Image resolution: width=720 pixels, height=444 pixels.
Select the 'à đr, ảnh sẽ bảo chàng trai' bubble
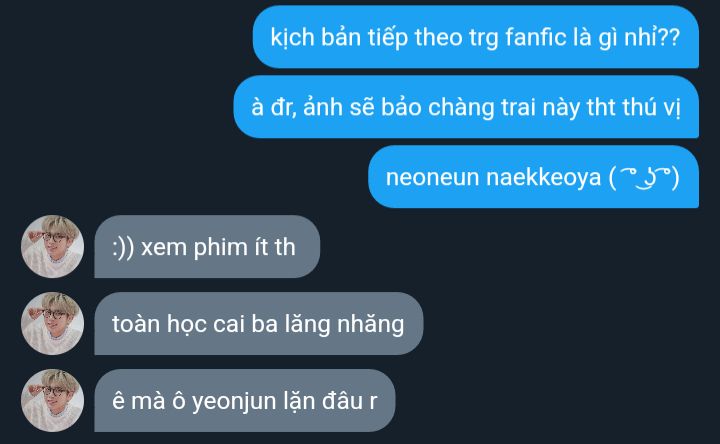point(466,107)
